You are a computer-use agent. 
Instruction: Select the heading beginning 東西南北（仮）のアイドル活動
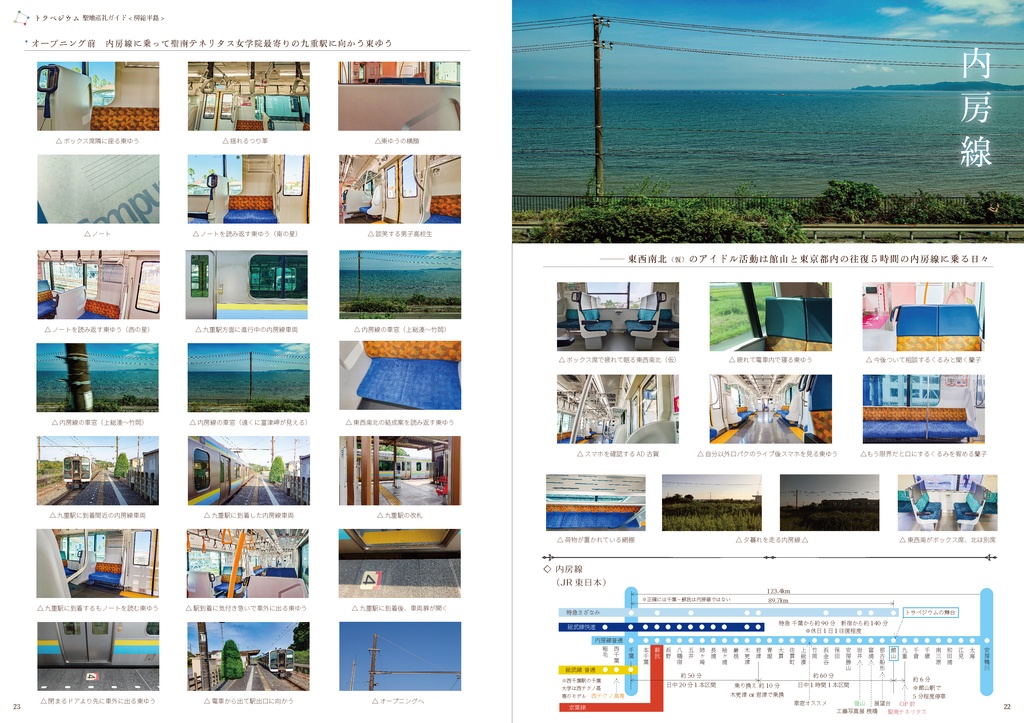[808, 259]
